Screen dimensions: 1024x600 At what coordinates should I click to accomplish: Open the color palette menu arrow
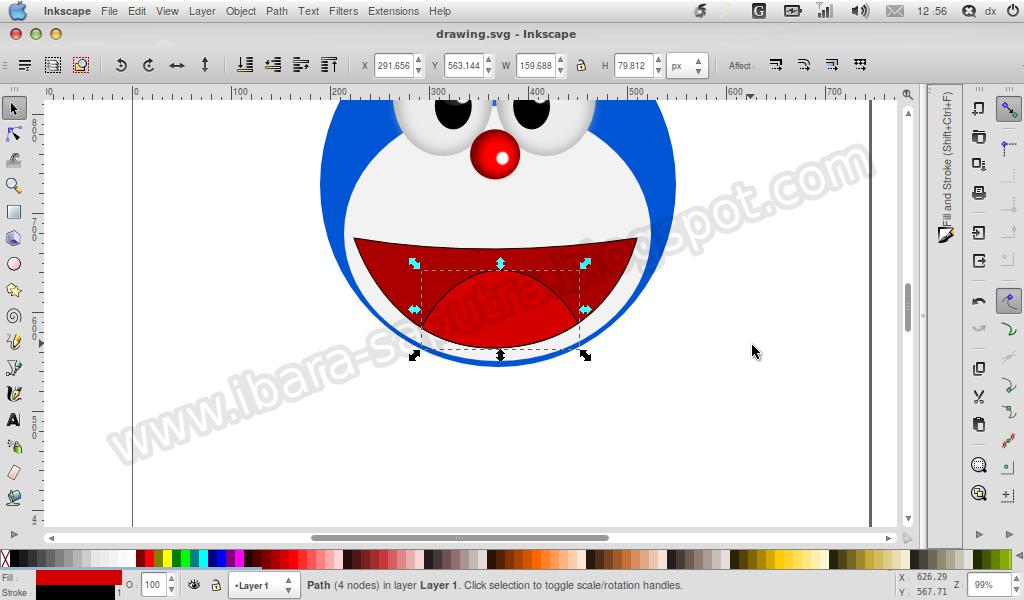pos(1019,556)
